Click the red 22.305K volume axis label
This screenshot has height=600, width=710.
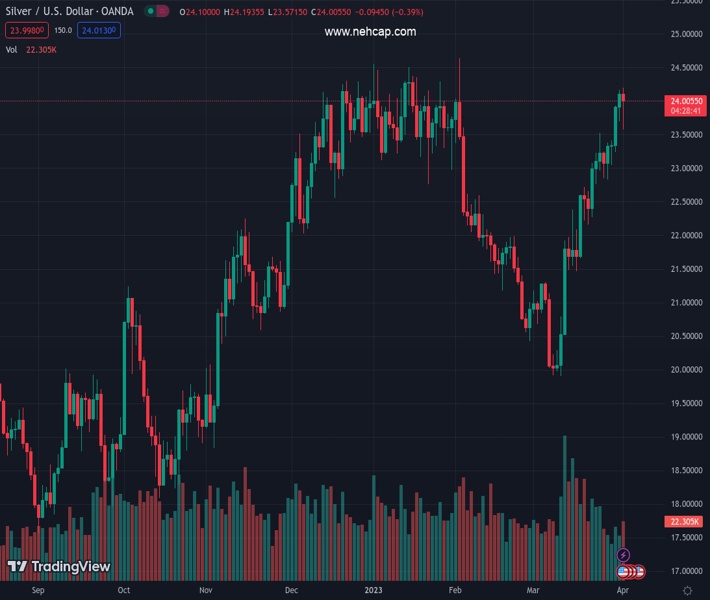[x=686, y=522]
